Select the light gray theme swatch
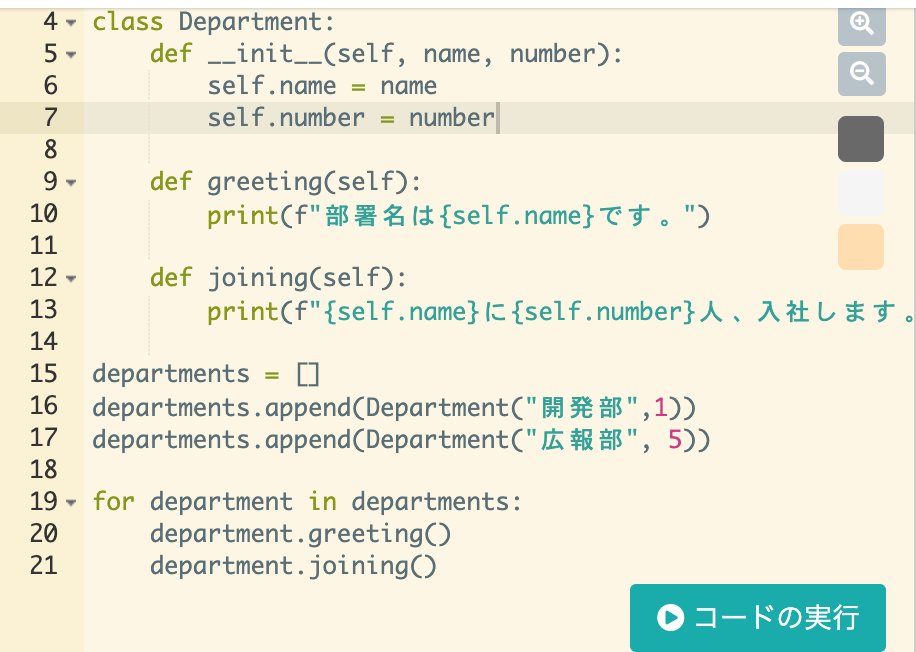The height and width of the screenshot is (652, 916). click(861, 193)
